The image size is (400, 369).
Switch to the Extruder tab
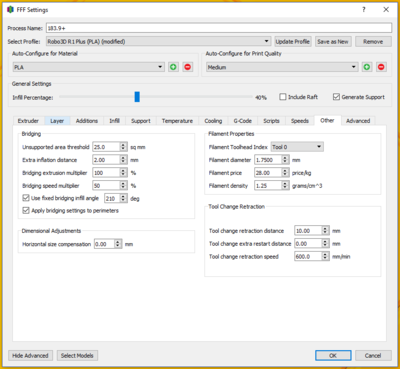[x=28, y=121]
